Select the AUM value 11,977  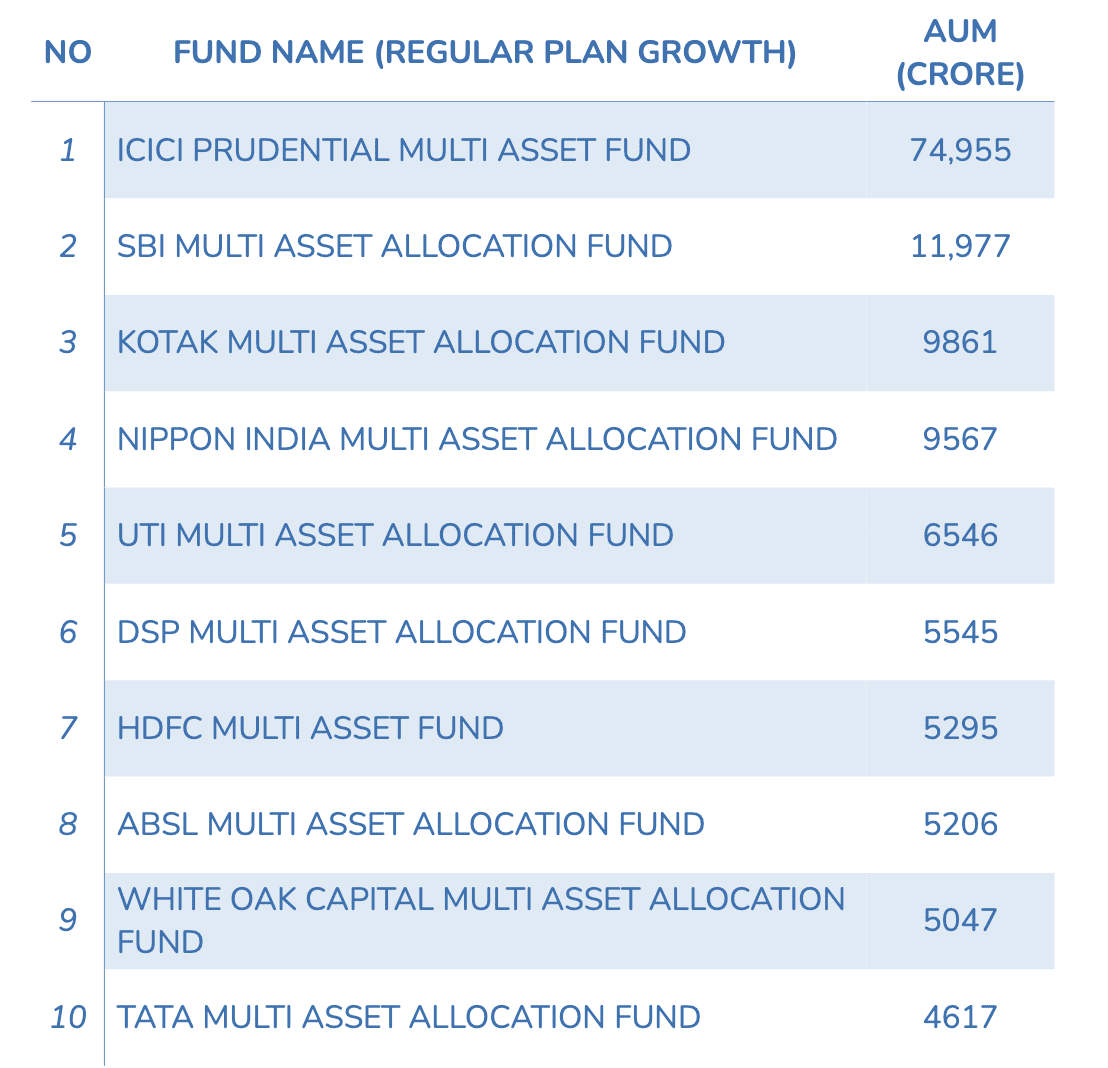(960, 246)
